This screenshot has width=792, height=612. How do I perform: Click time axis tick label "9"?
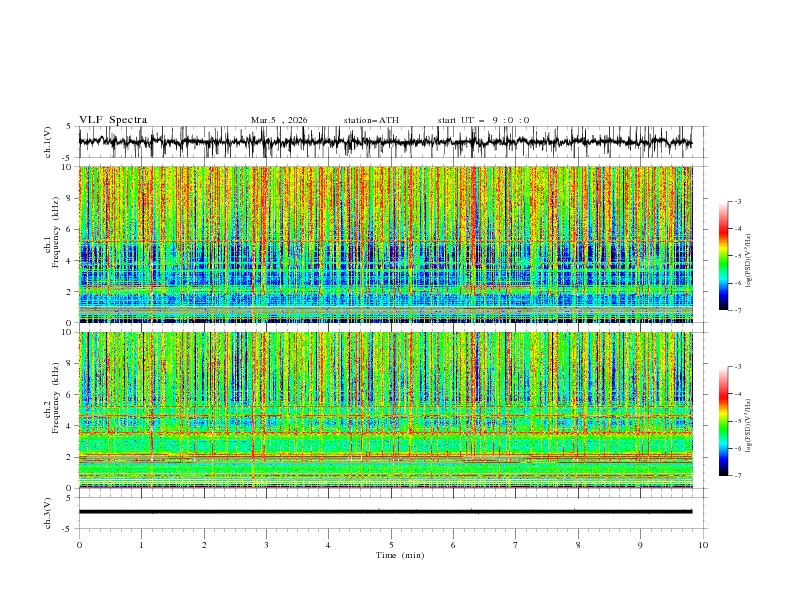(x=640, y=545)
